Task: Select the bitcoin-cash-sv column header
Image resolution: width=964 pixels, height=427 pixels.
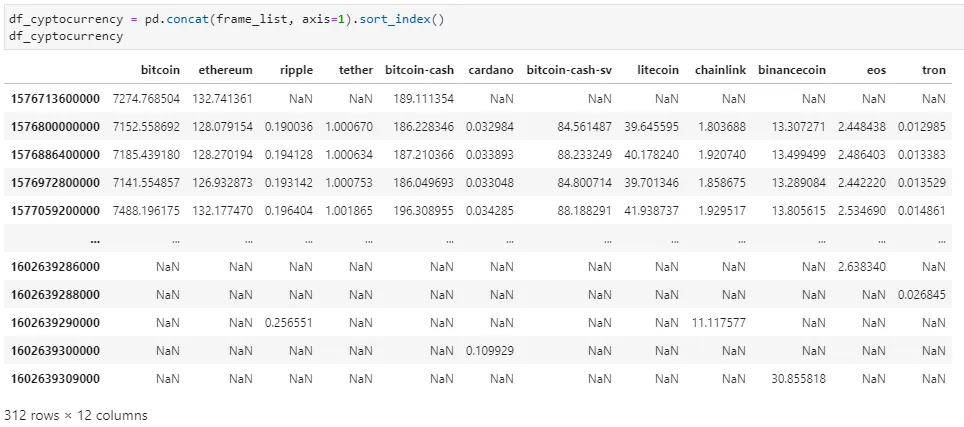Action: coord(569,69)
